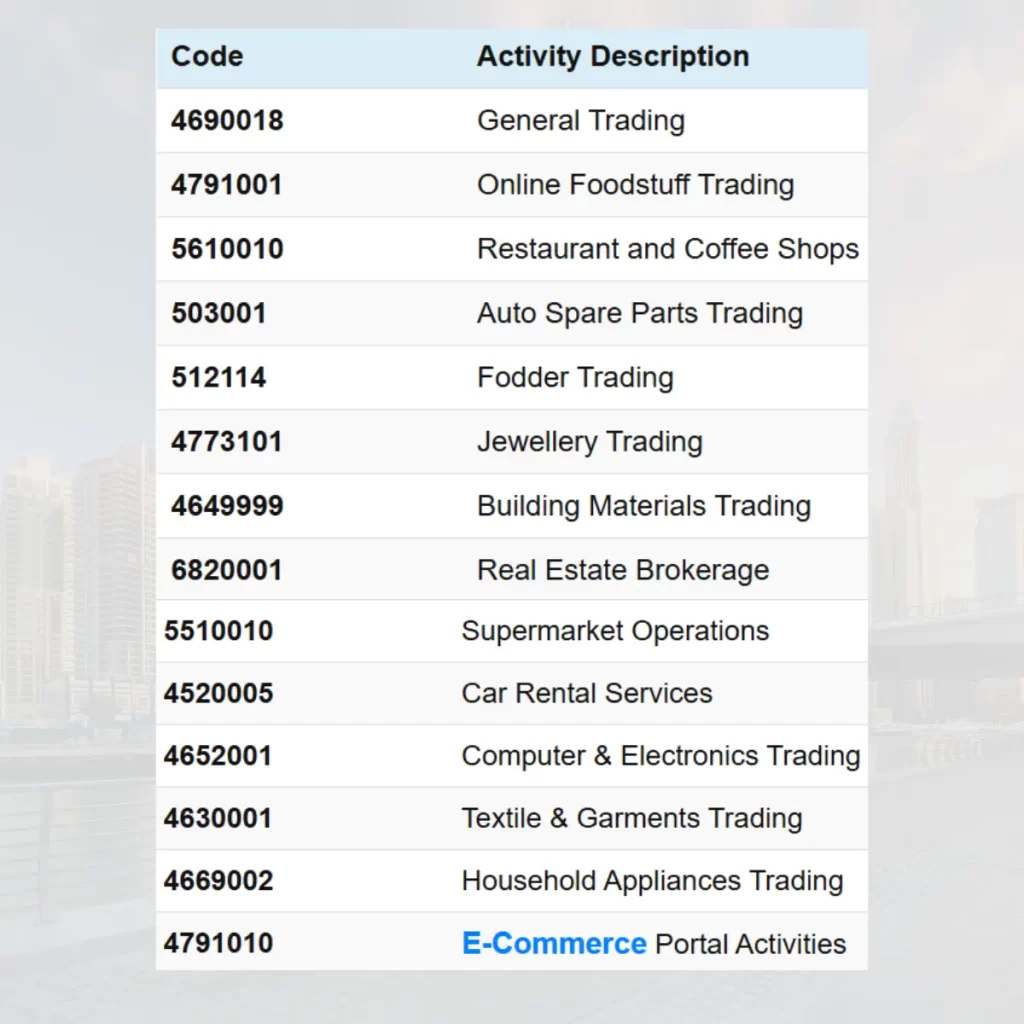Click Textile & Garments Trading entry
The width and height of the screenshot is (1024, 1024).
631,818
